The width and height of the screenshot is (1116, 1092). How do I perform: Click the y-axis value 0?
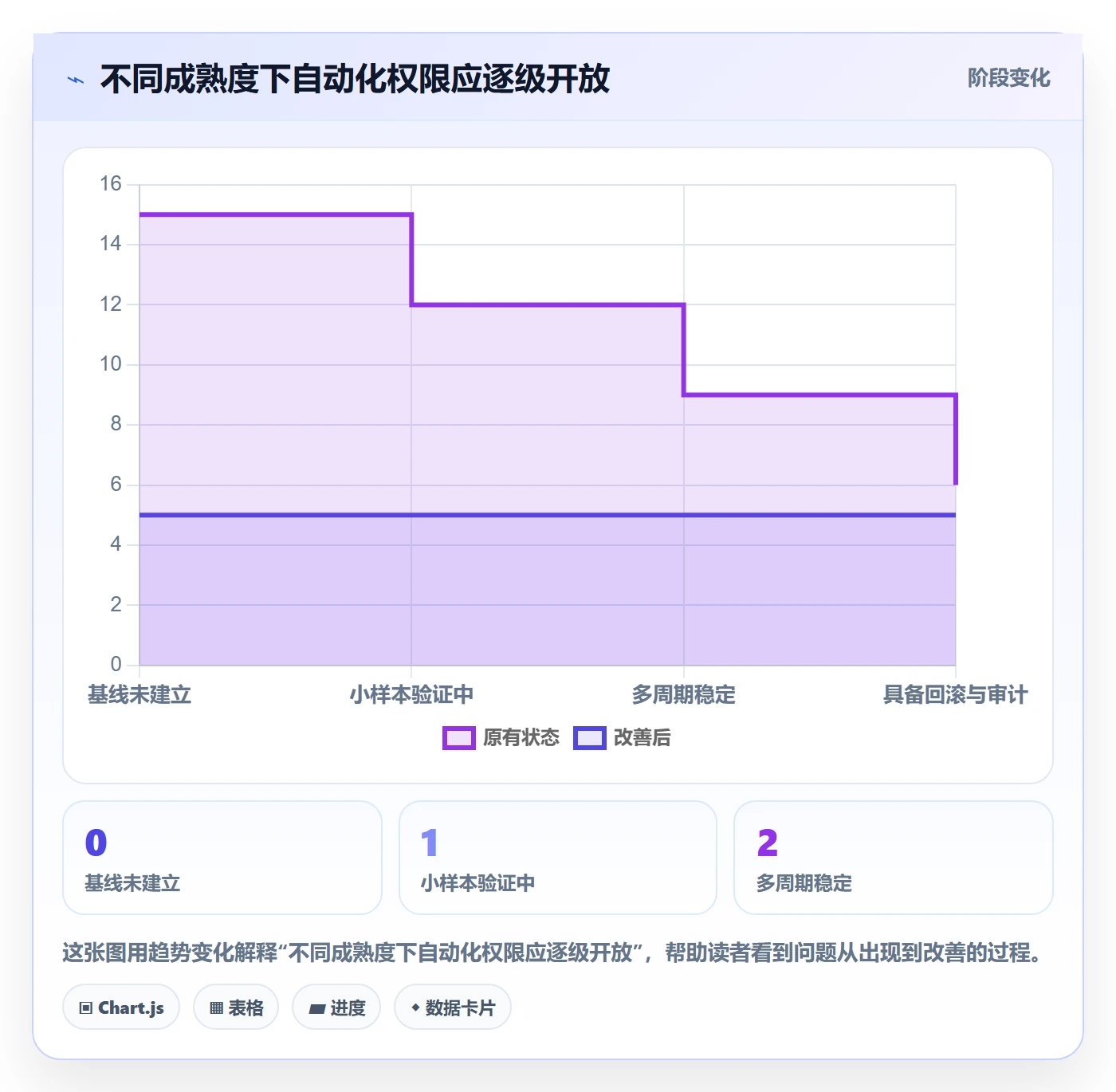point(116,665)
